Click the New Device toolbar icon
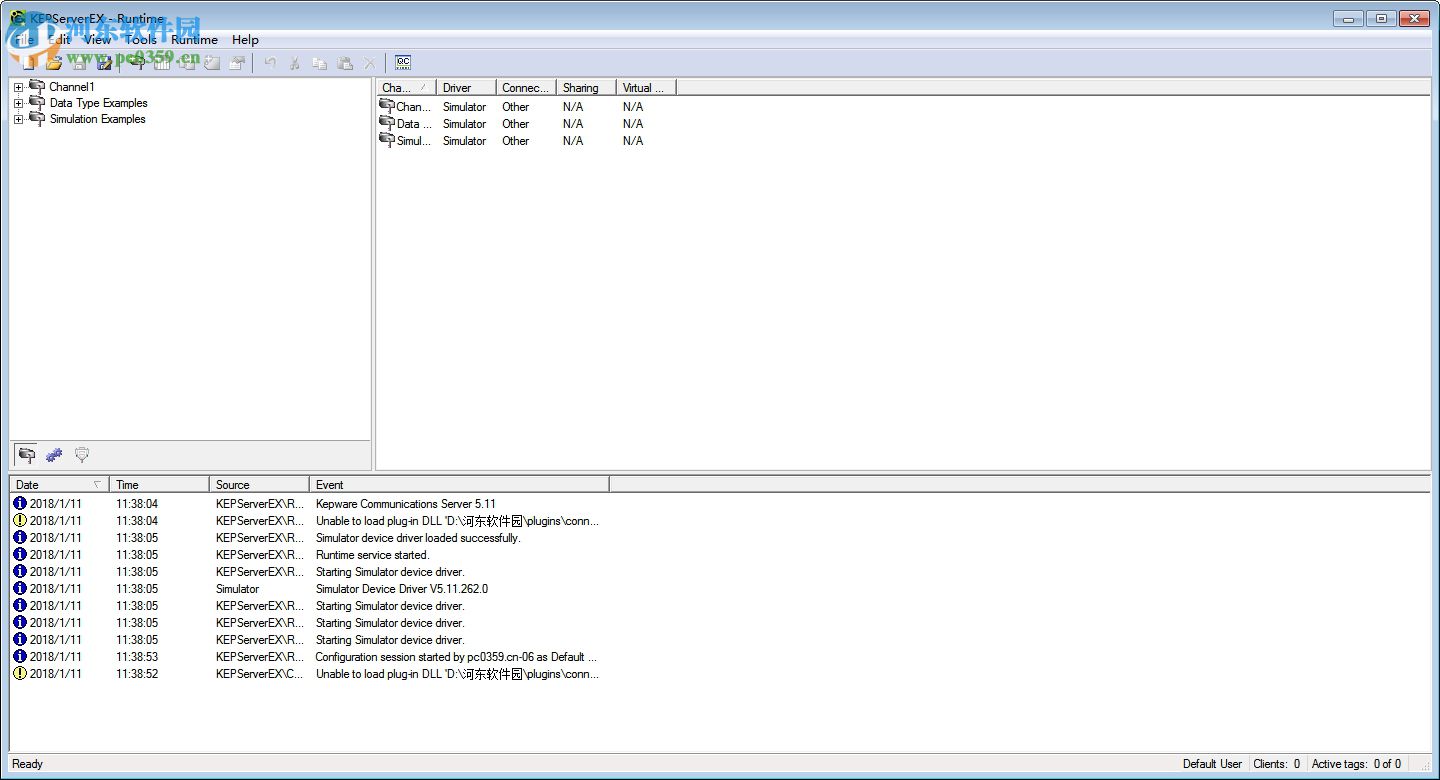The width and height of the screenshot is (1440, 780). point(162,63)
